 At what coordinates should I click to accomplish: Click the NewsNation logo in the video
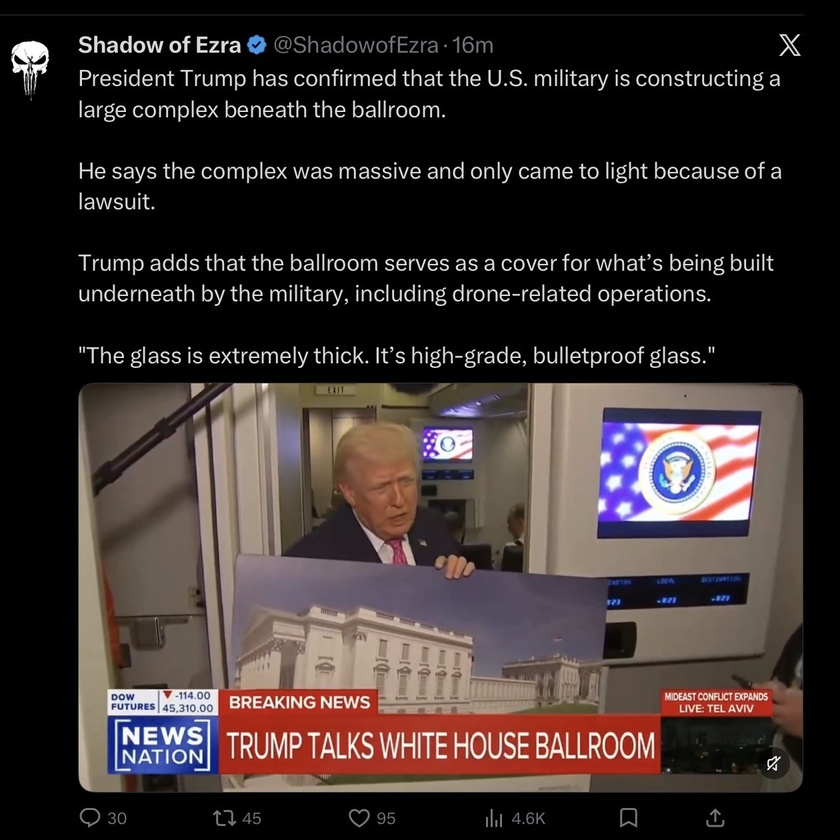[162, 745]
